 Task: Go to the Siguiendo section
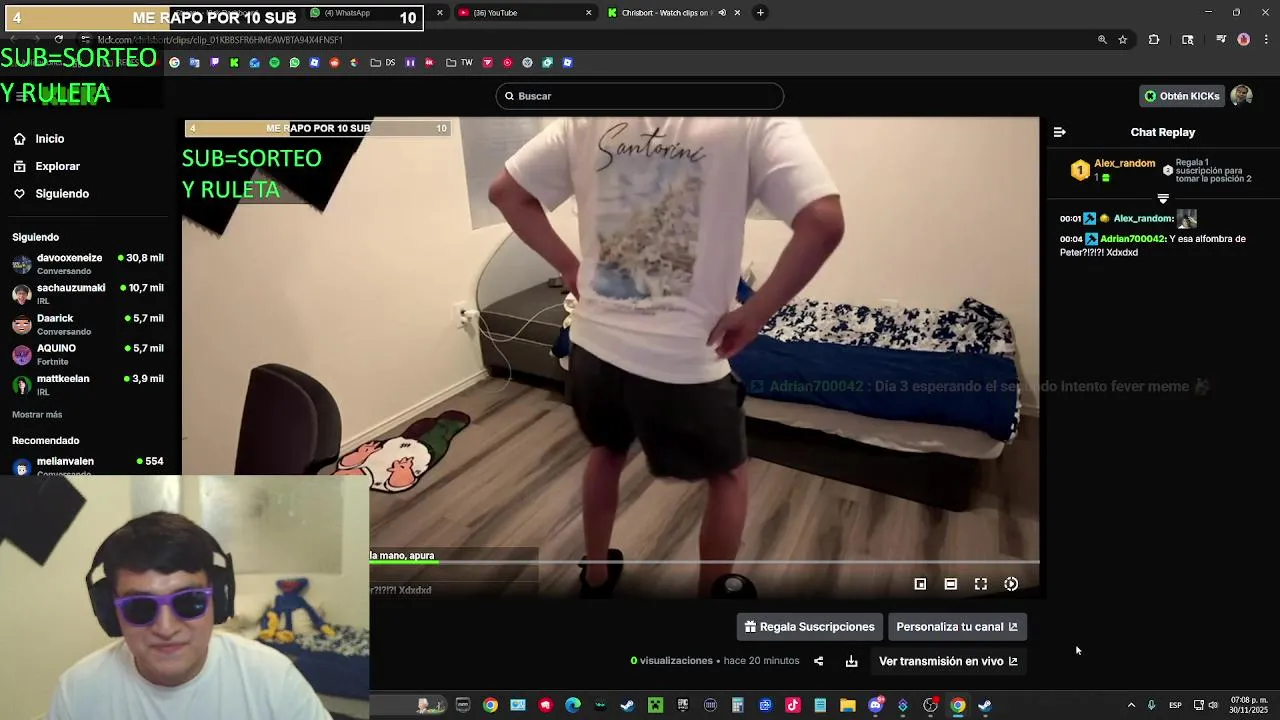[52, 194]
